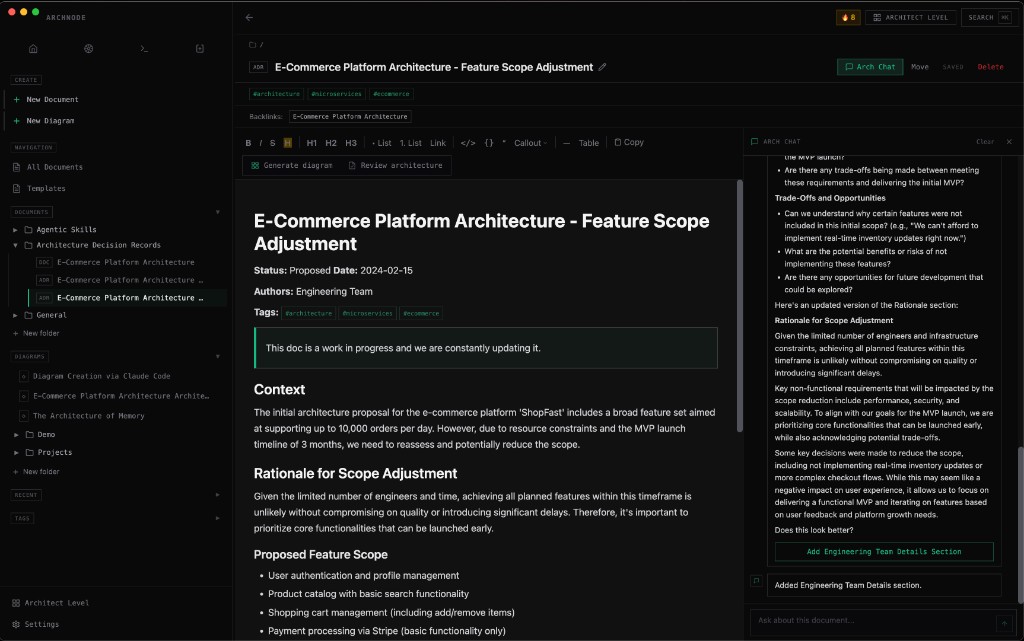
Task: Expand the Tags section
Action: pos(217,518)
